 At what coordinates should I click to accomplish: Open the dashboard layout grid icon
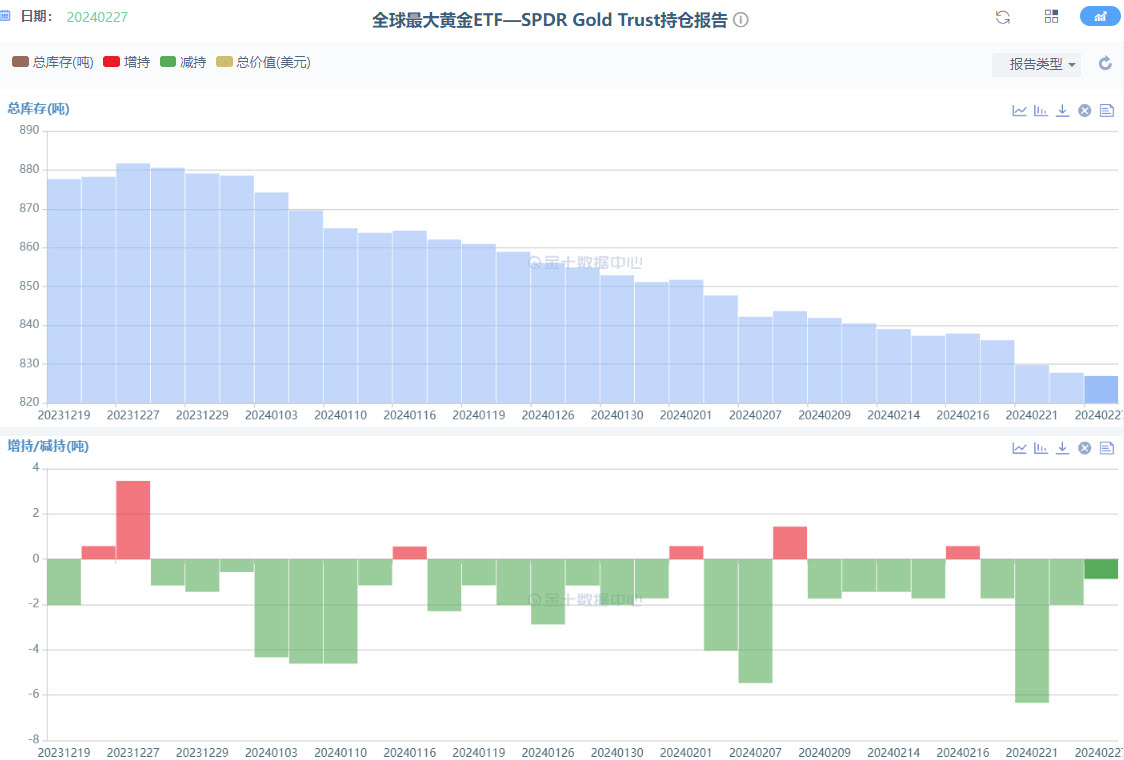tap(1051, 16)
